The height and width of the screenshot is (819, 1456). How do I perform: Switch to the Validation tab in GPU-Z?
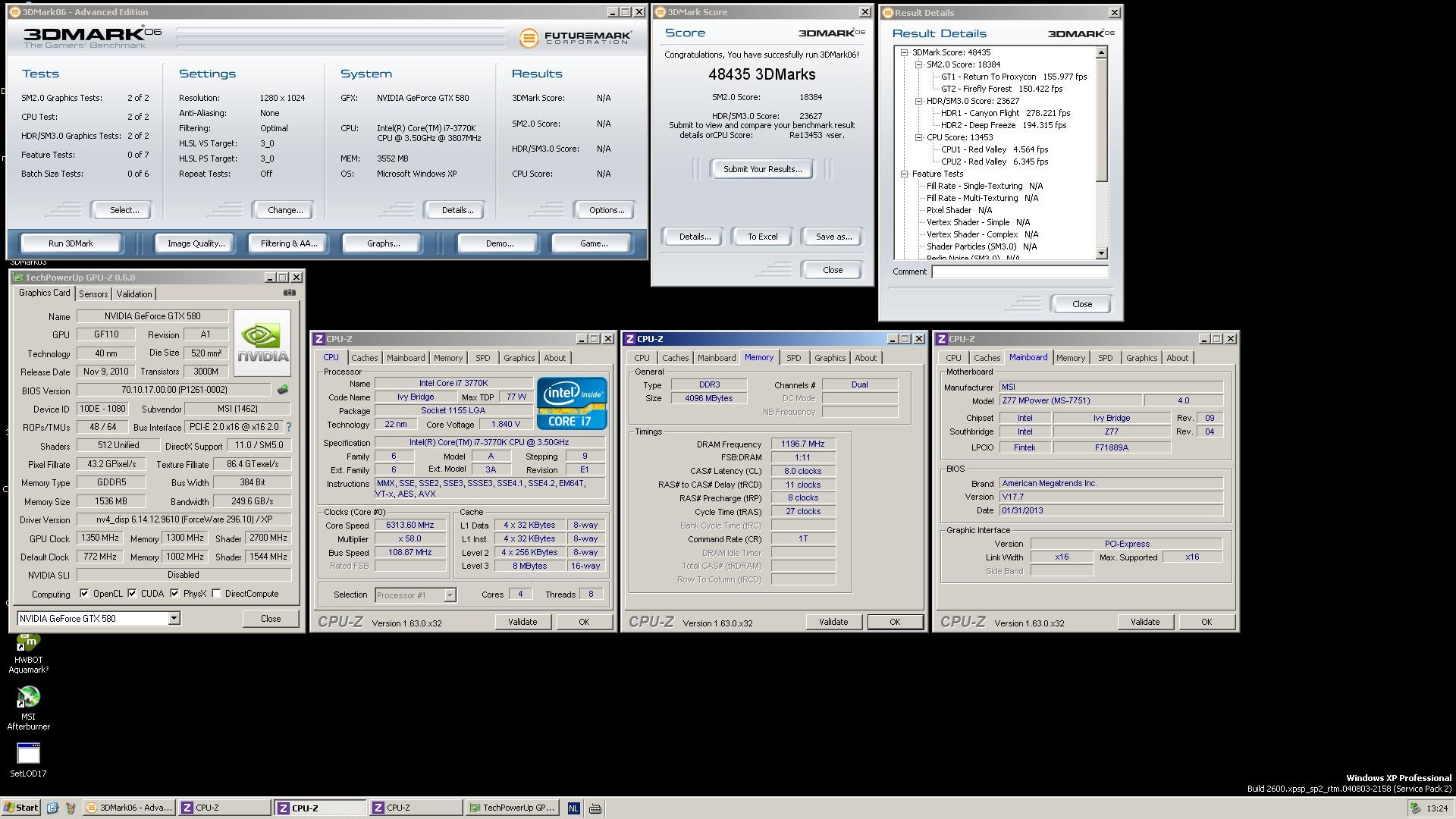click(134, 294)
